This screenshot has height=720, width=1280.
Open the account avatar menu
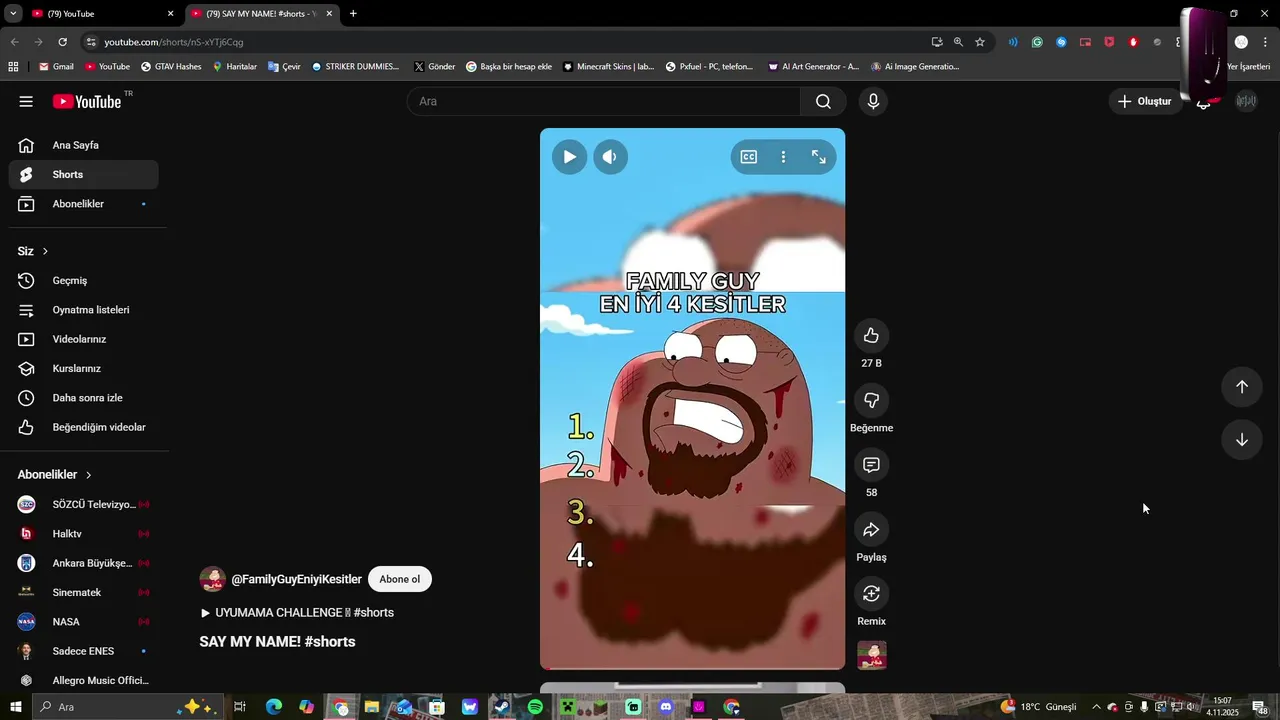click(x=1246, y=101)
